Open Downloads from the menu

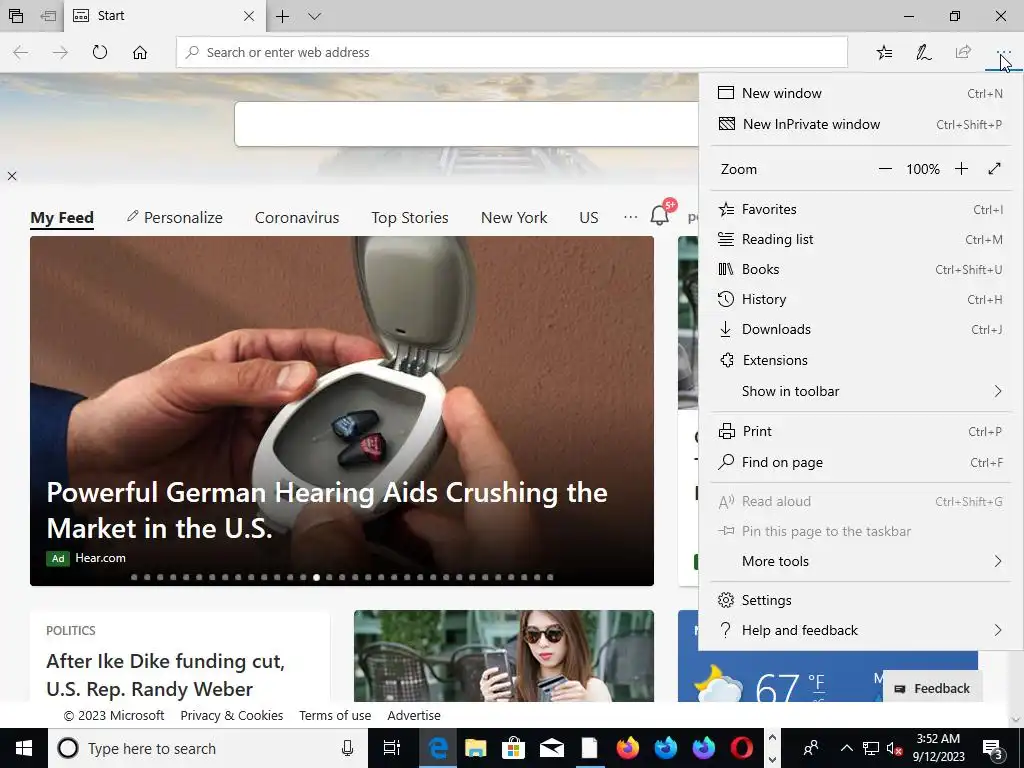(x=861, y=330)
